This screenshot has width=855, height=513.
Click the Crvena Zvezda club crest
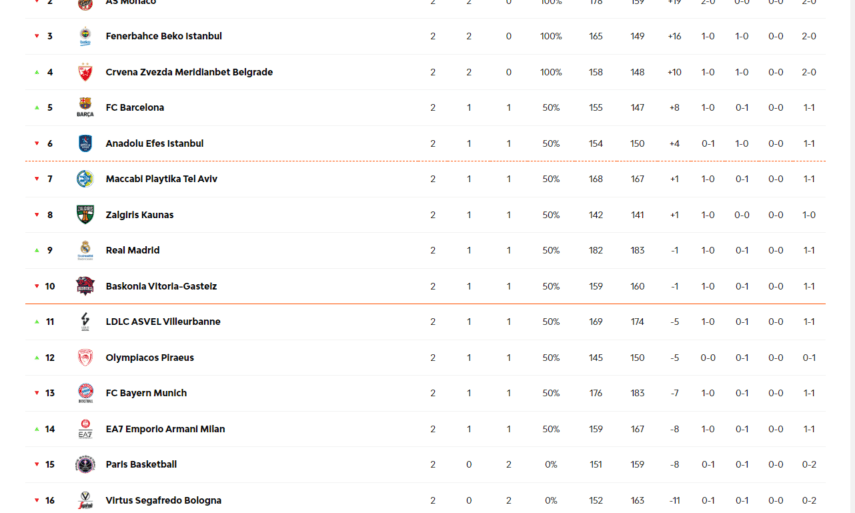coord(85,72)
